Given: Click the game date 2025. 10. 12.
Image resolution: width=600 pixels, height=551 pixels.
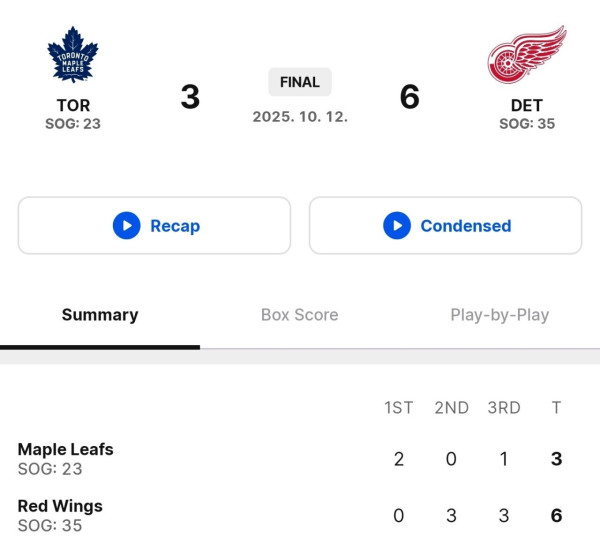Looking at the screenshot, I should click(x=300, y=117).
